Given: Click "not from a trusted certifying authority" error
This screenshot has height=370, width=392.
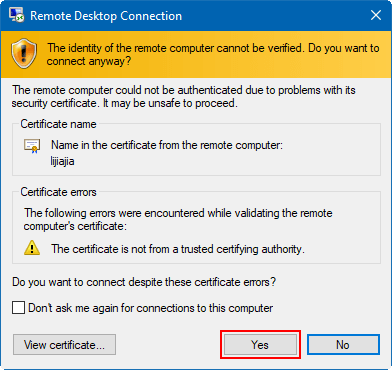Looking at the screenshot, I should click(178, 249).
